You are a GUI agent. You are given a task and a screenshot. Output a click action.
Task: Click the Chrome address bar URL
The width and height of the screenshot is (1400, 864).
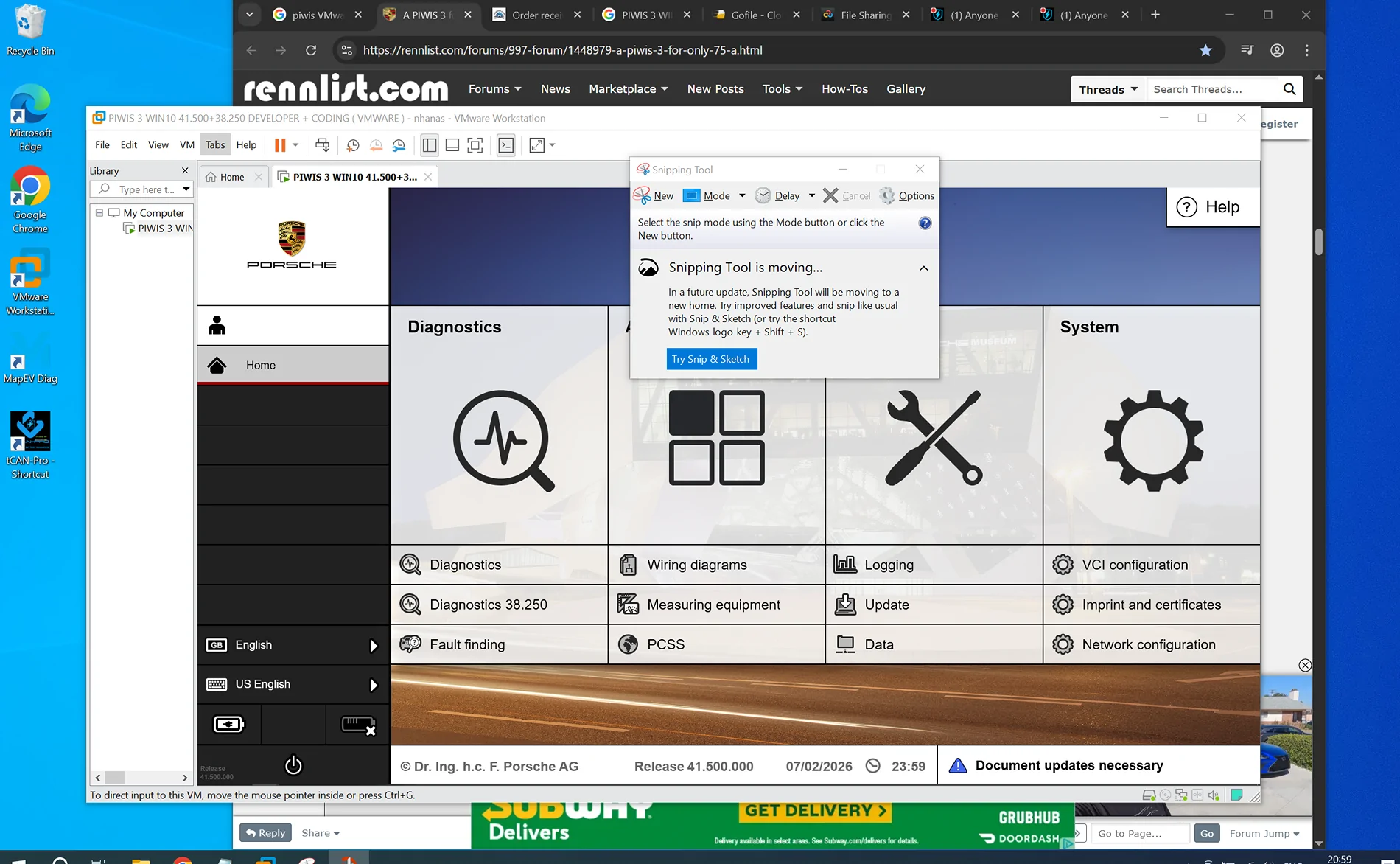pyautogui.click(x=562, y=50)
